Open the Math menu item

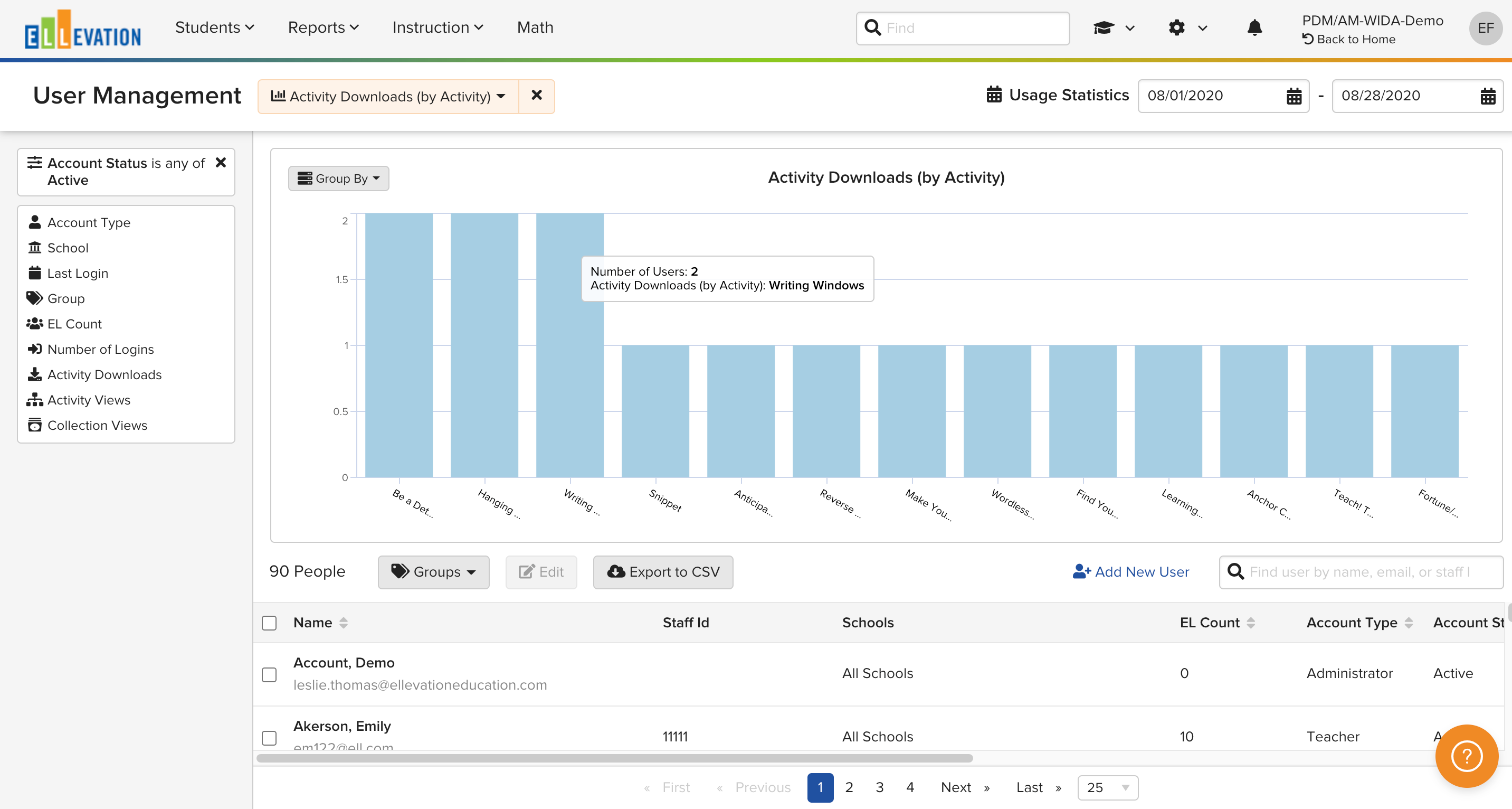(x=535, y=27)
